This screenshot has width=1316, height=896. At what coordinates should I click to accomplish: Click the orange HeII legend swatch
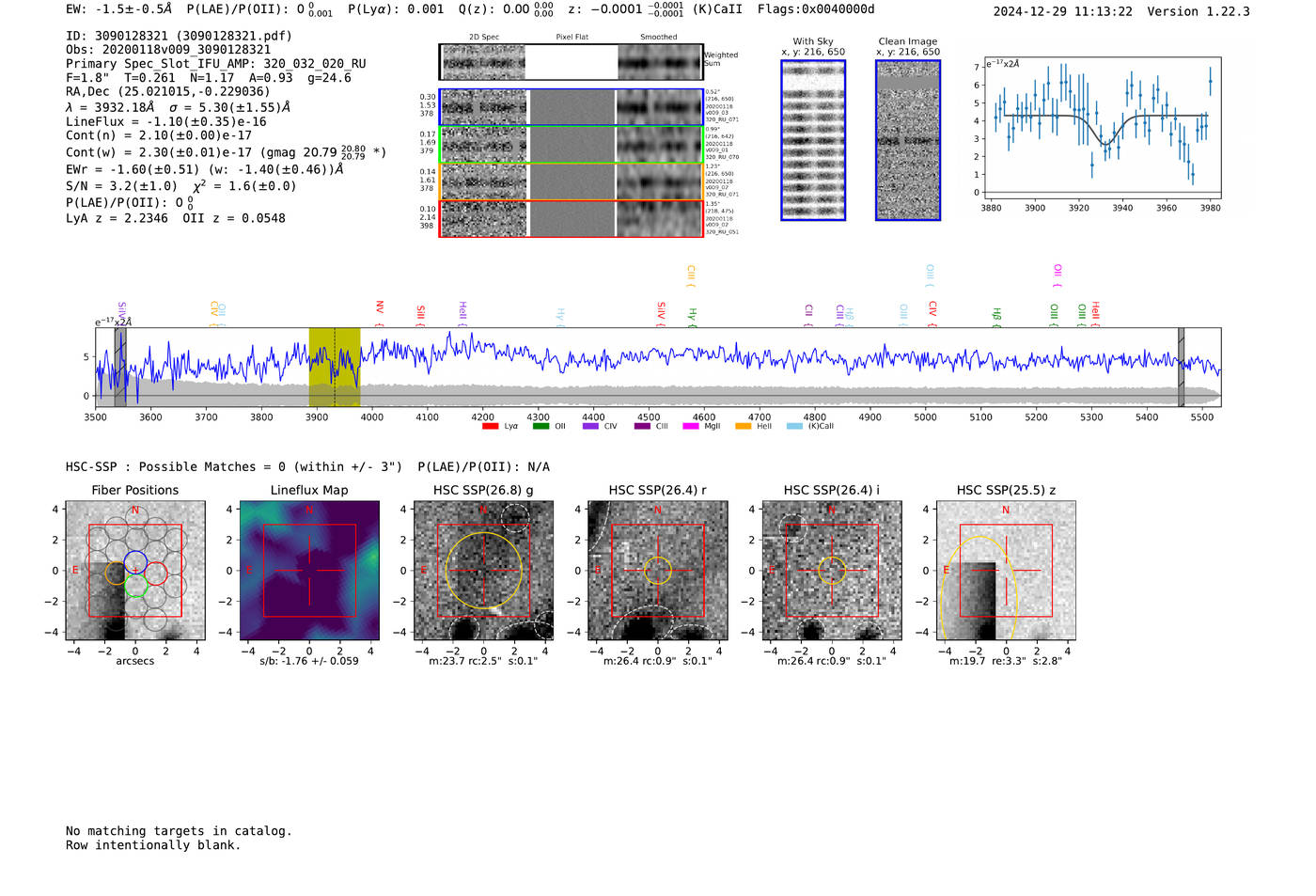743,426
